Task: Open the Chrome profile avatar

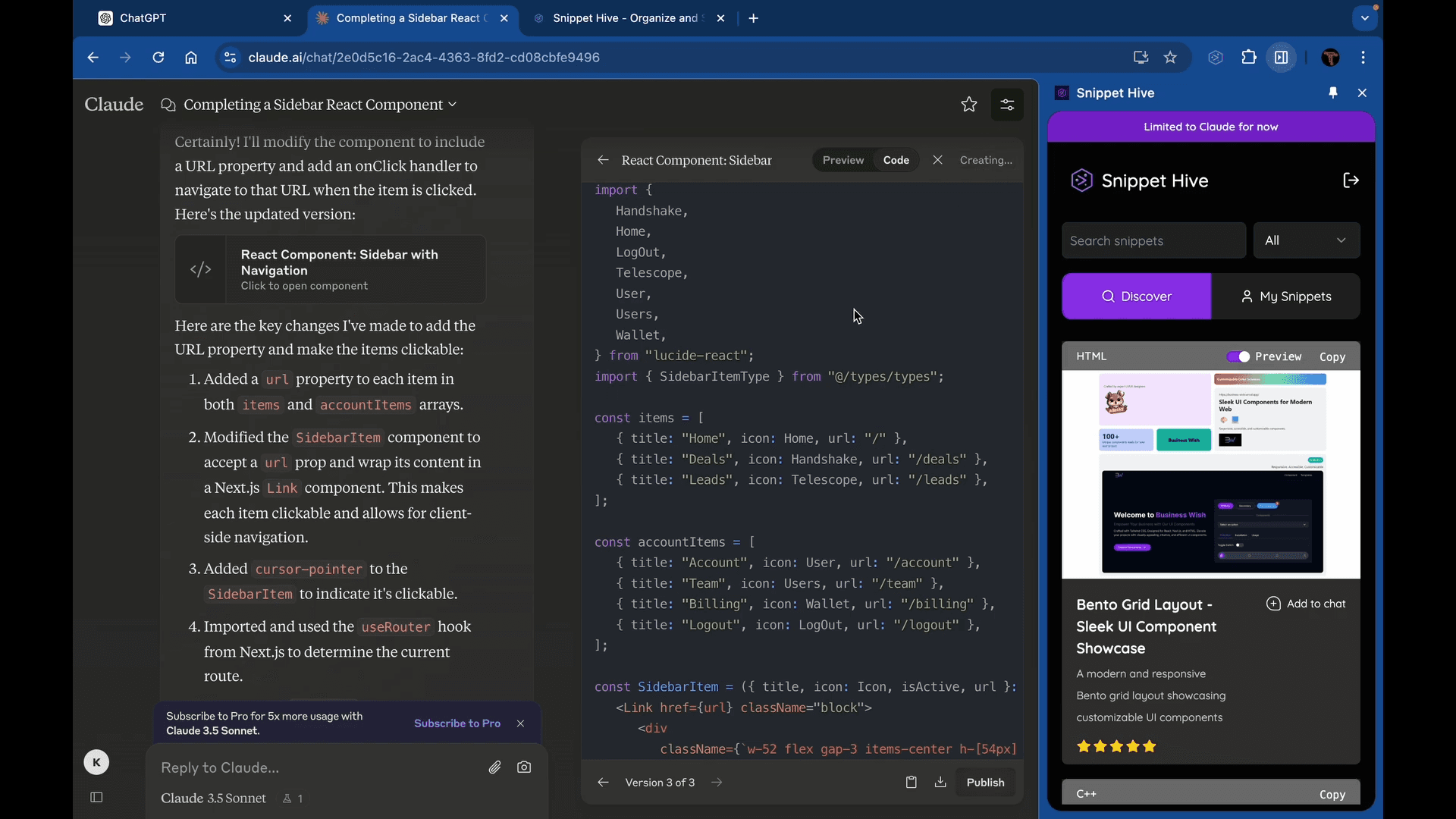Action: [x=1332, y=57]
